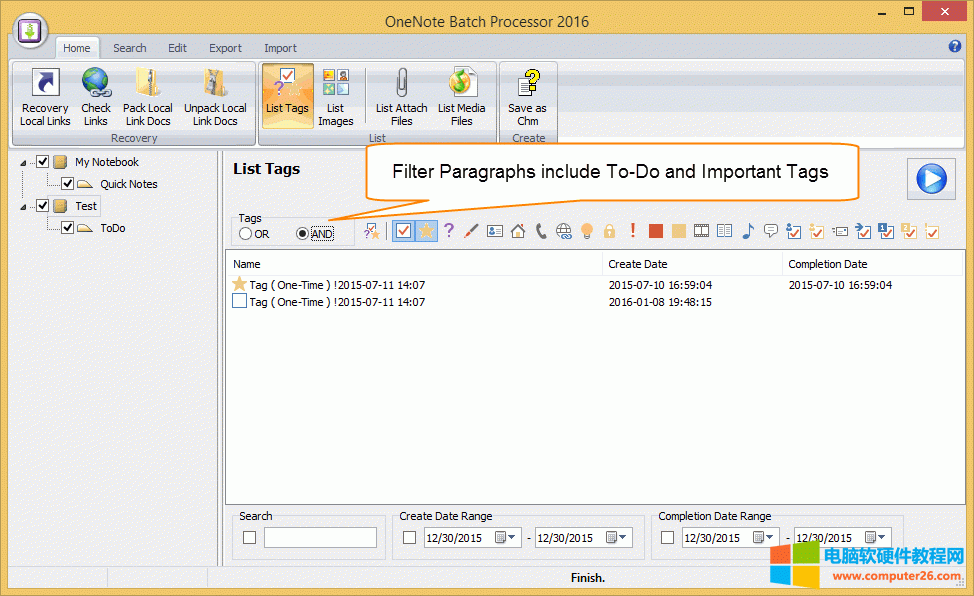
Task: Click the Recovery Local Links icon
Action: (45, 97)
